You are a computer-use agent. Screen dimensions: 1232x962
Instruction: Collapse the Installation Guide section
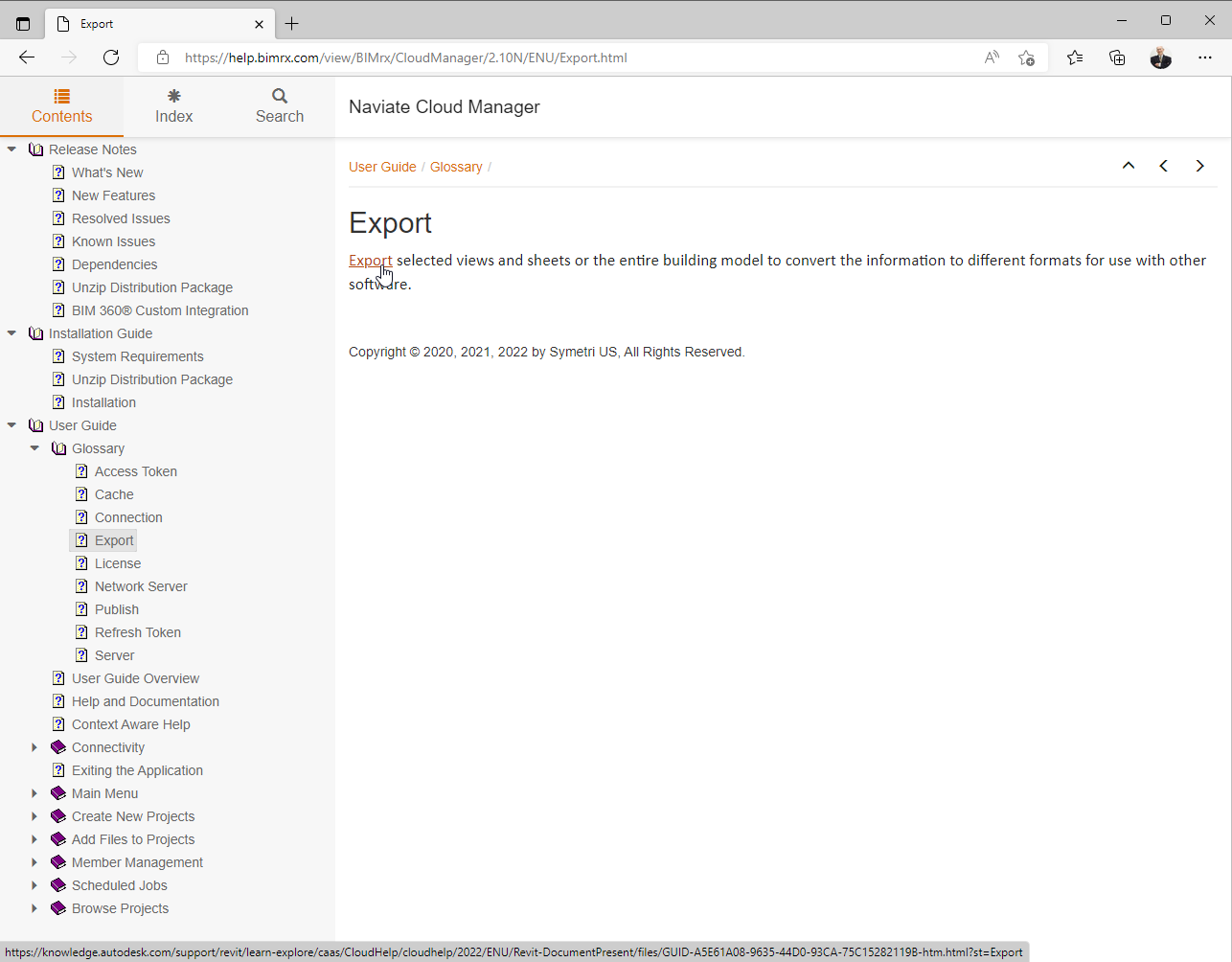coord(11,333)
